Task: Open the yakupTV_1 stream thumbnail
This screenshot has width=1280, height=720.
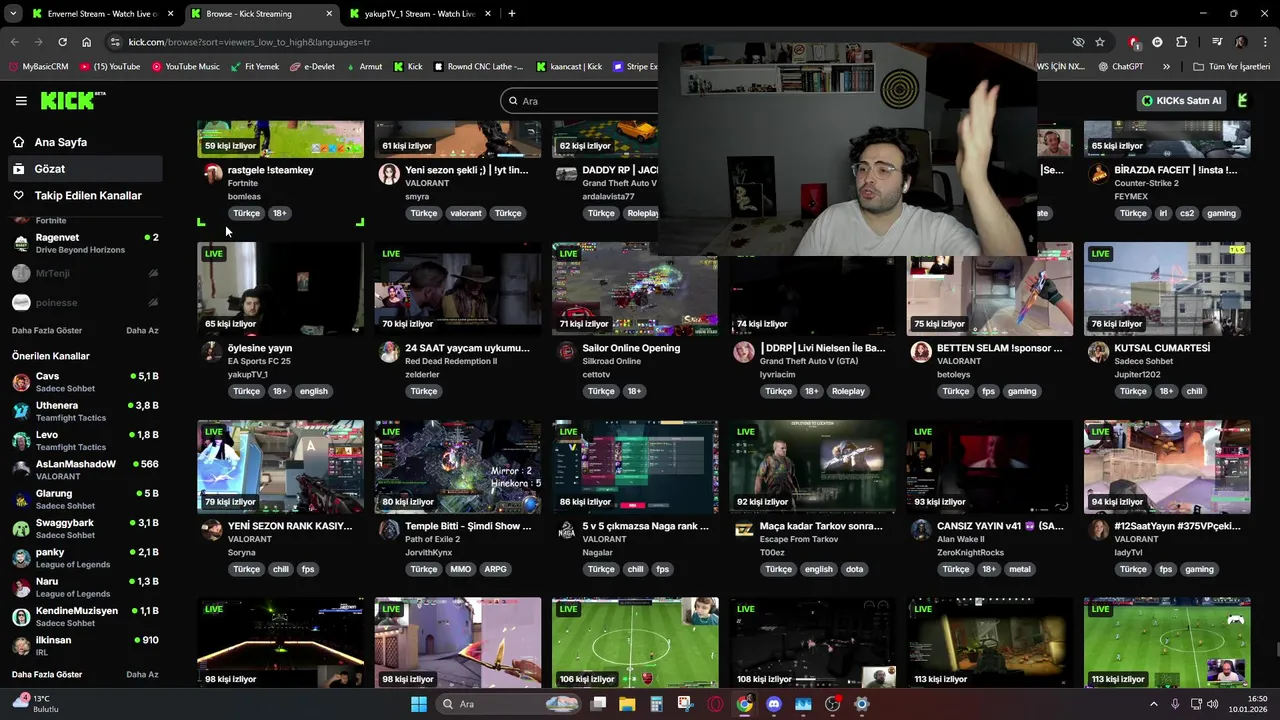Action: [x=281, y=288]
